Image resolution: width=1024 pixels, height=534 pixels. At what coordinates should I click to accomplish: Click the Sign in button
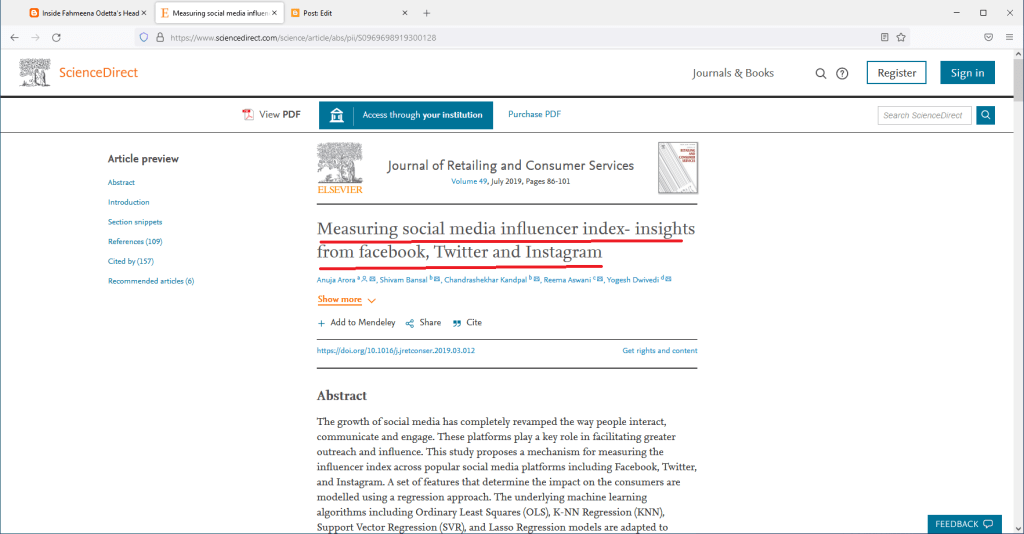pos(967,73)
